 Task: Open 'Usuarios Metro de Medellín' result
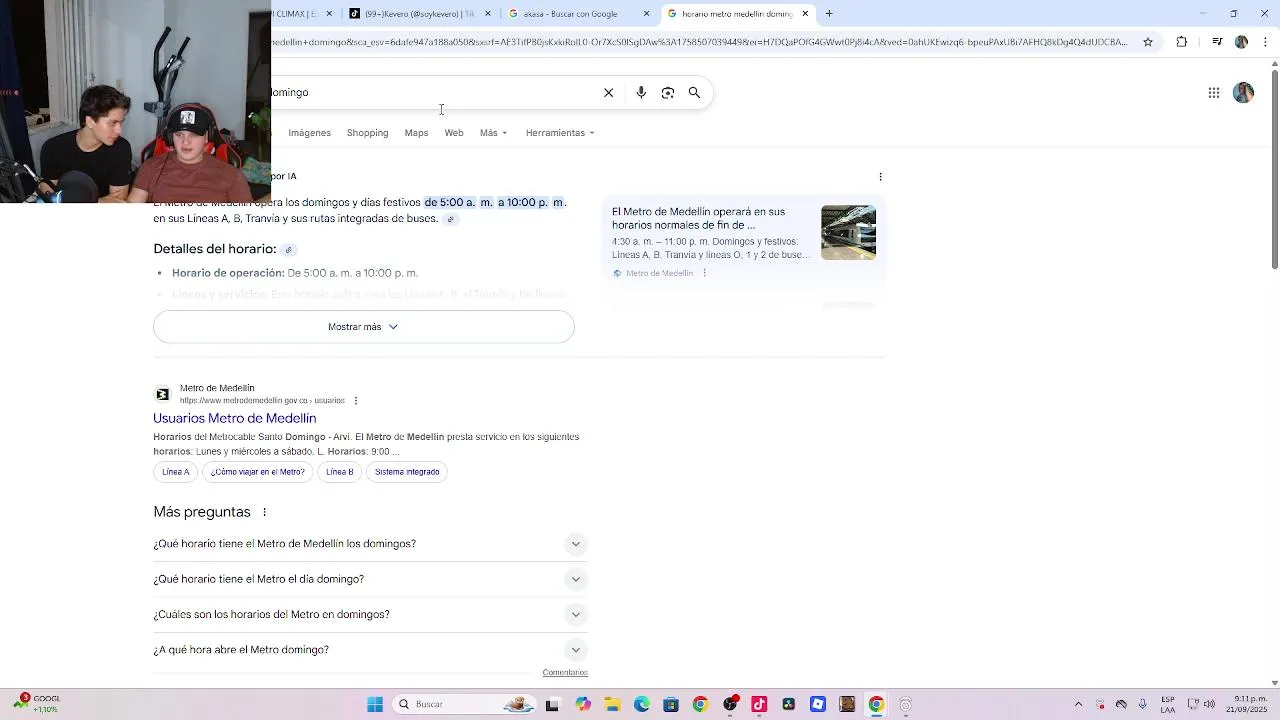pos(235,419)
